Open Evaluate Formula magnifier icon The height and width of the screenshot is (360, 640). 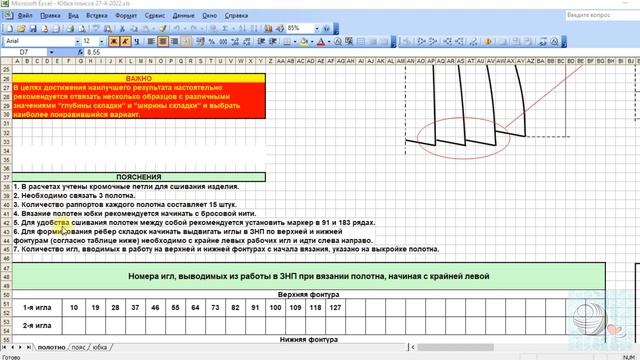[x=554, y=41]
